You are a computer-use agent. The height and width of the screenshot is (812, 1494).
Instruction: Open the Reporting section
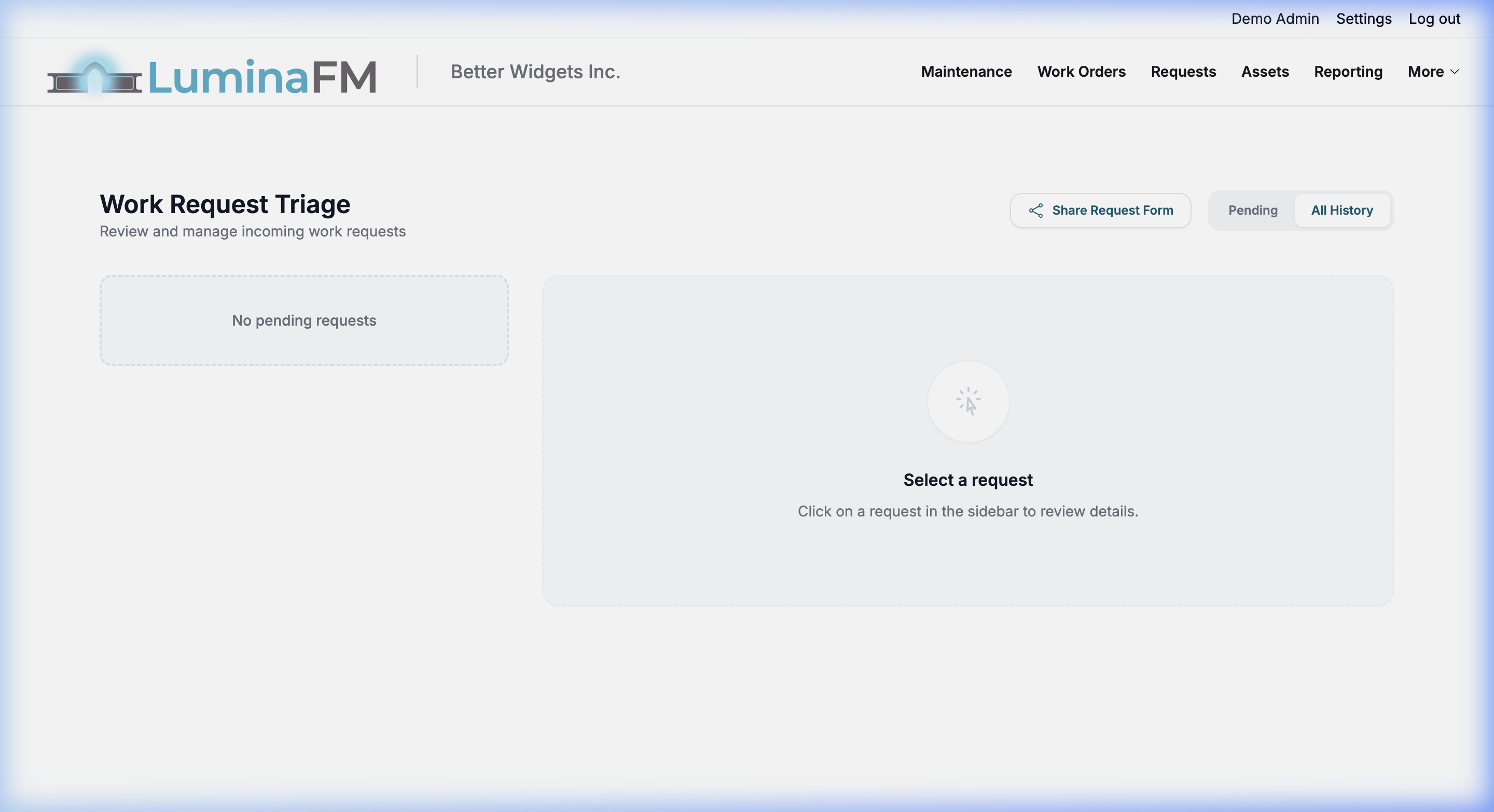pyautogui.click(x=1348, y=72)
